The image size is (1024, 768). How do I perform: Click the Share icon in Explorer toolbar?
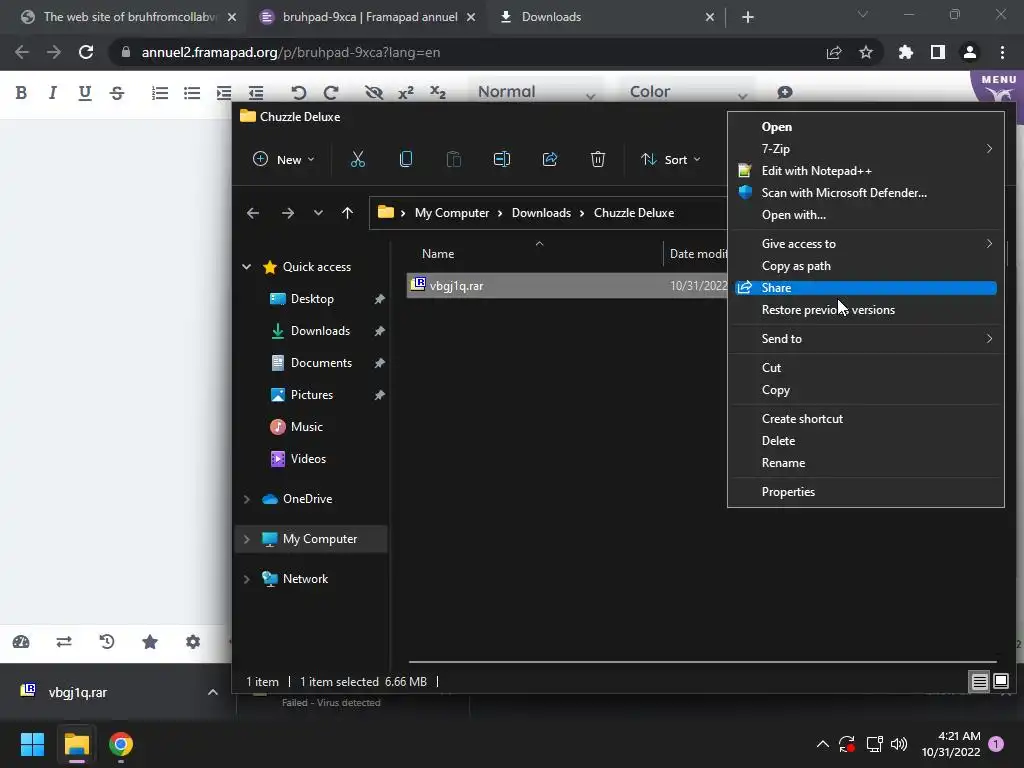pos(550,159)
